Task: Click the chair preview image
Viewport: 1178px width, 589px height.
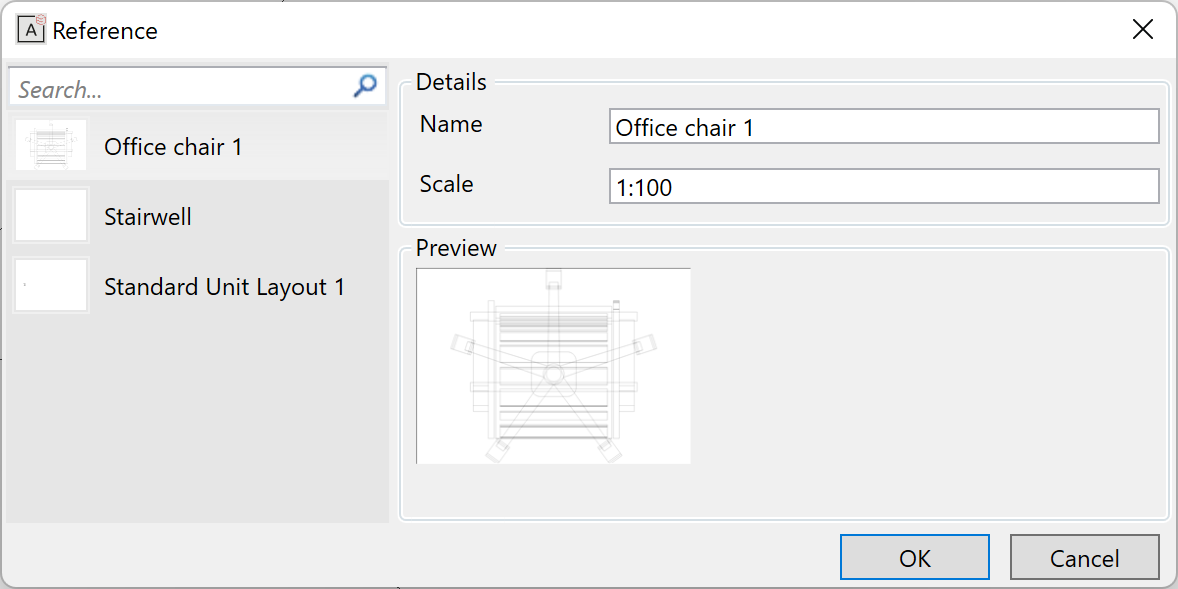Action: (553, 366)
